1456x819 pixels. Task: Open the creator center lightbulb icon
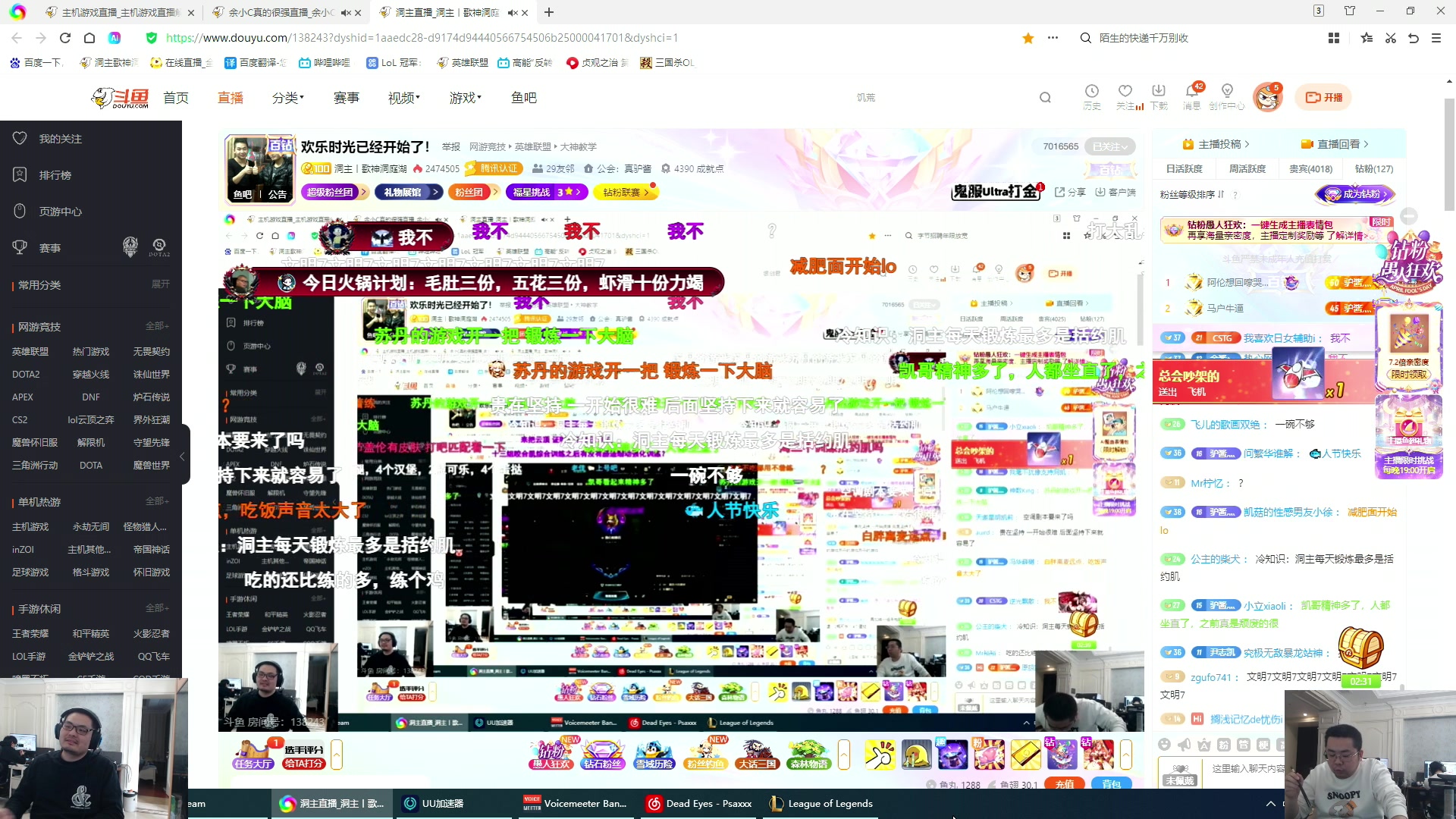point(1227,91)
